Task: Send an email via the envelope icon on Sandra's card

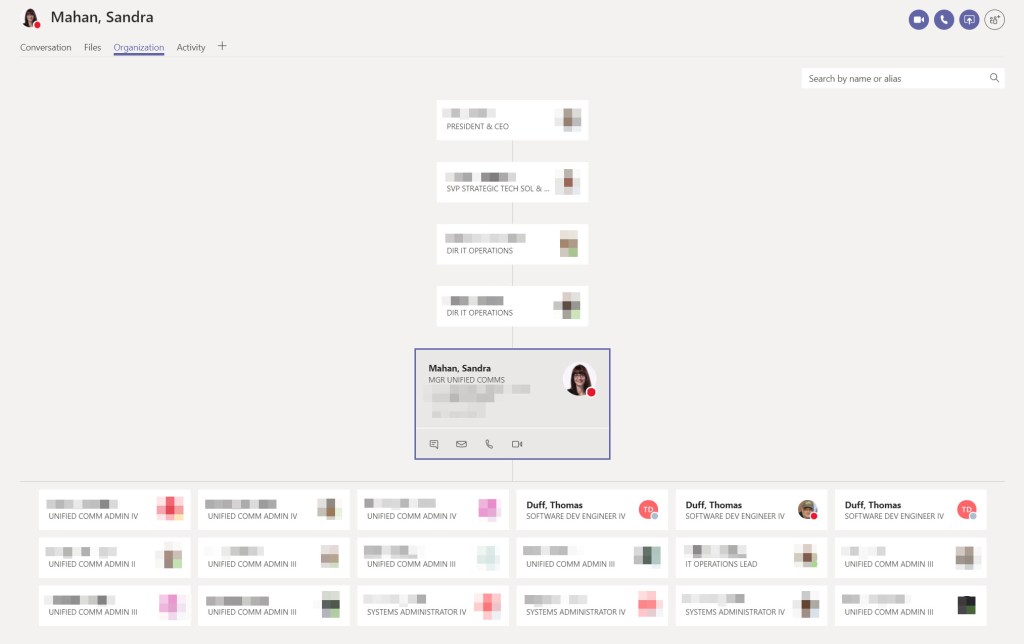Action: [x=461, y=443]
